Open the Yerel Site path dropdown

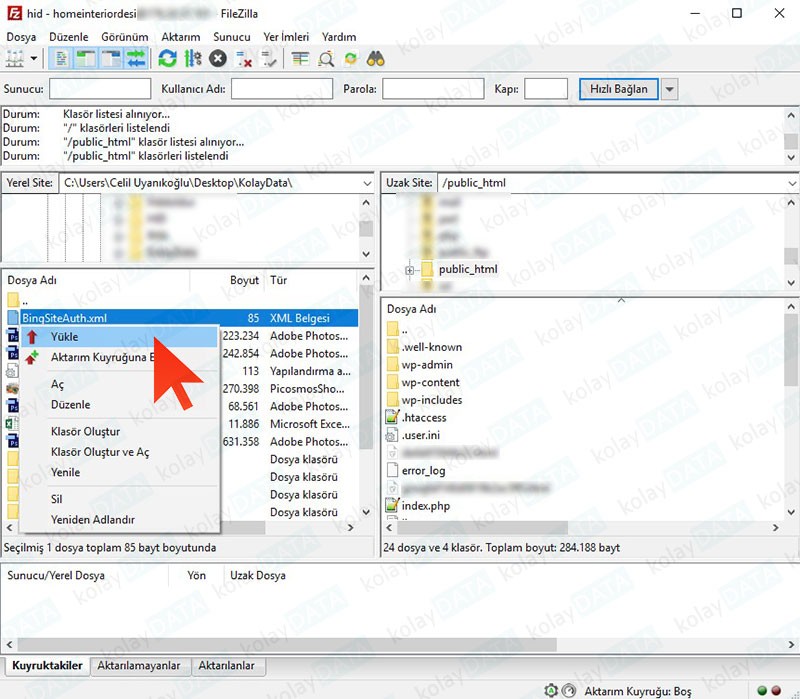(366, 183)
